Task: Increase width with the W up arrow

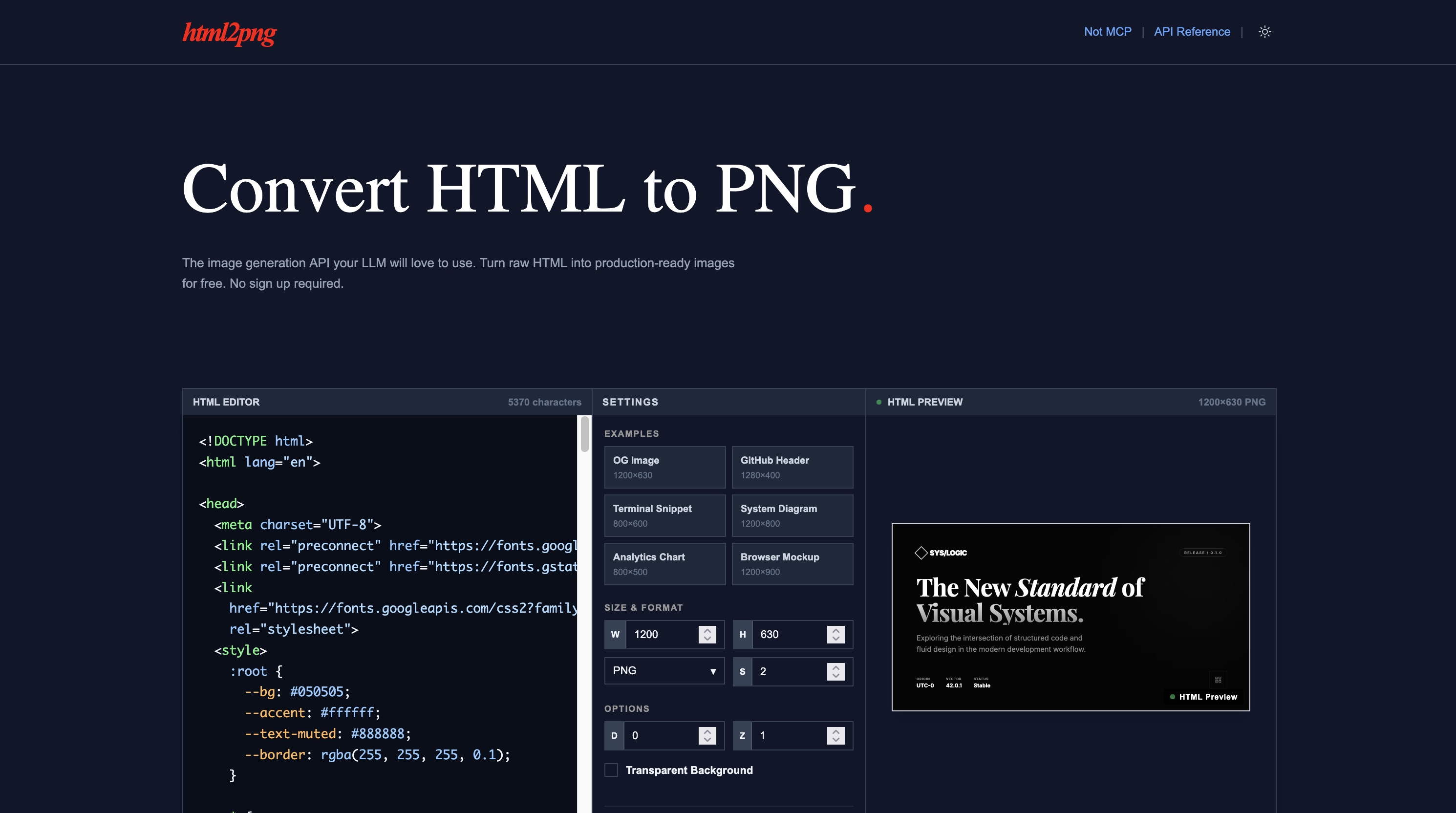Action: [707, 630]
